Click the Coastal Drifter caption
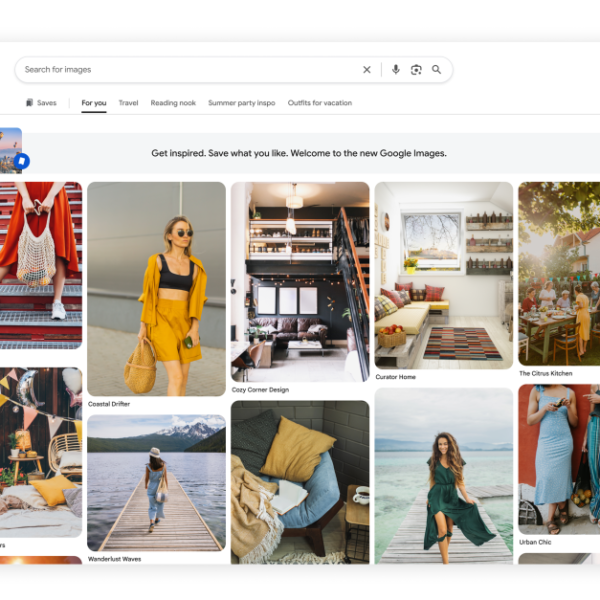Screen dimensions: 600x600 (x=109, y=404)
